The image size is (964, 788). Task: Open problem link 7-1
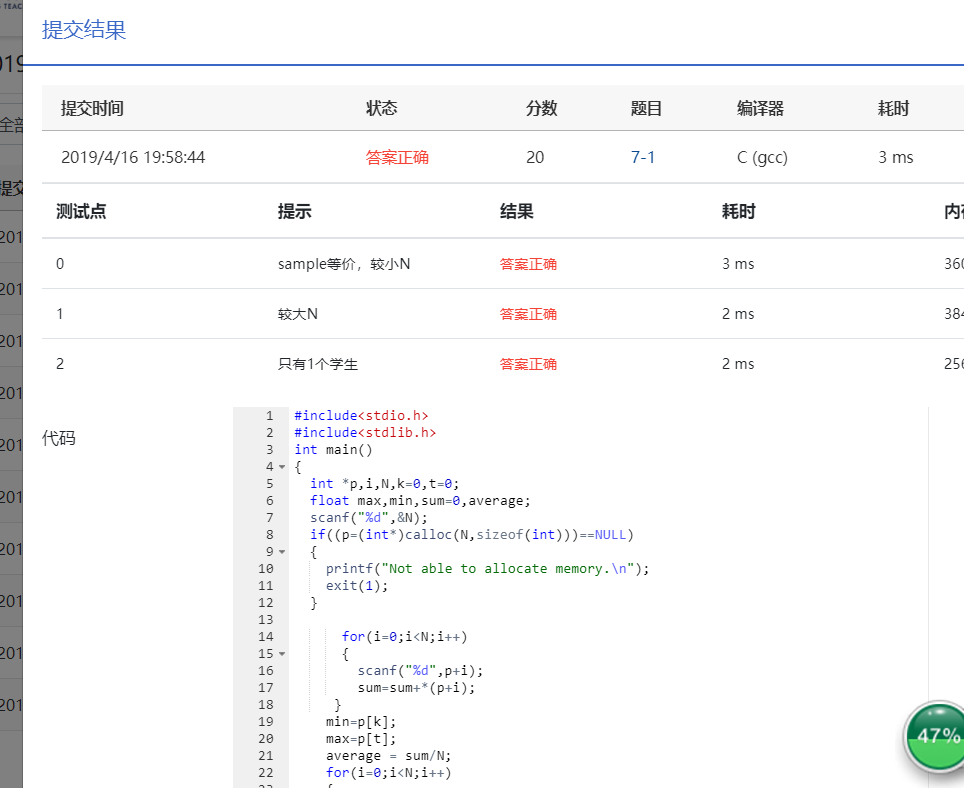tap(642, 157)
